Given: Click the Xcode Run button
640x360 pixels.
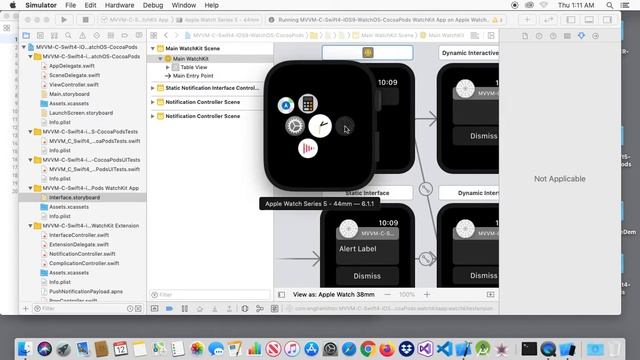Looking at the screenshot, I should click(x=64, y=20).
